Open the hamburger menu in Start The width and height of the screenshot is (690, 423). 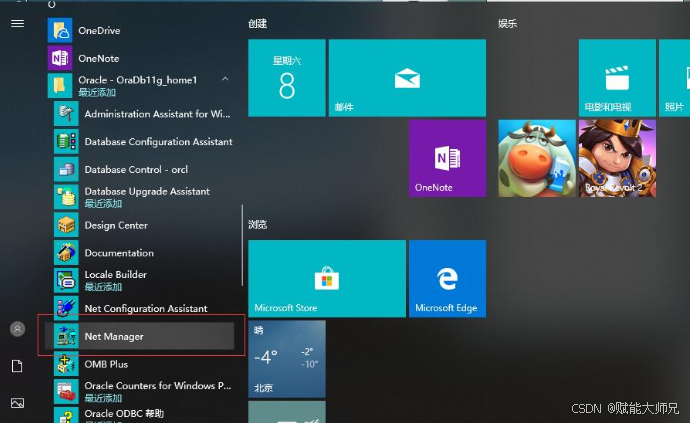[x=17, y=23]
